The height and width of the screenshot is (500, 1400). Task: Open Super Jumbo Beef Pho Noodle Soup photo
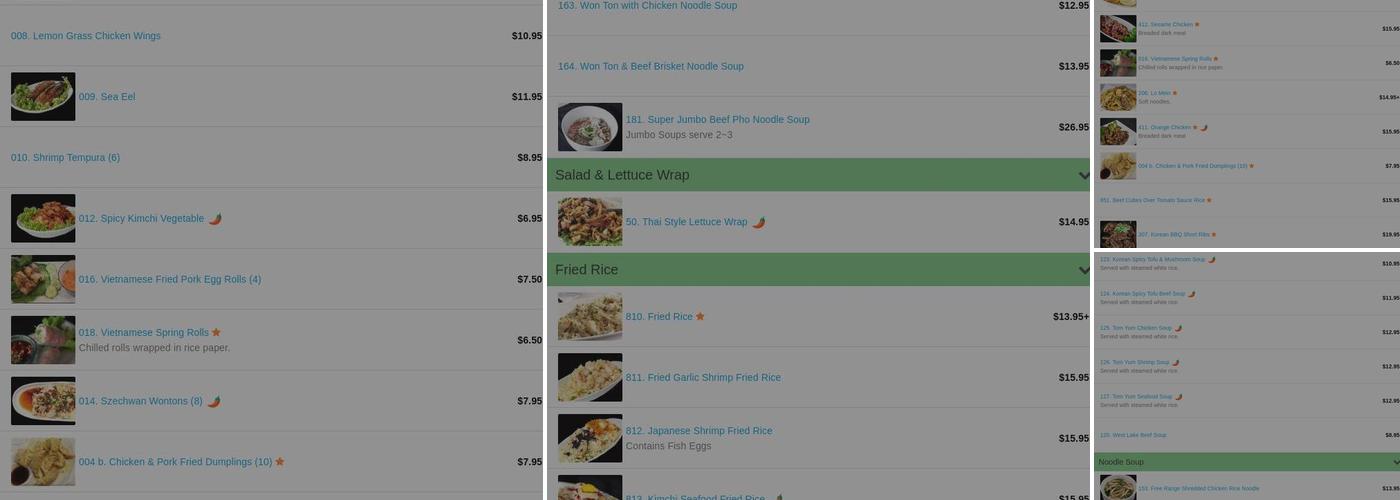(590, 127)
